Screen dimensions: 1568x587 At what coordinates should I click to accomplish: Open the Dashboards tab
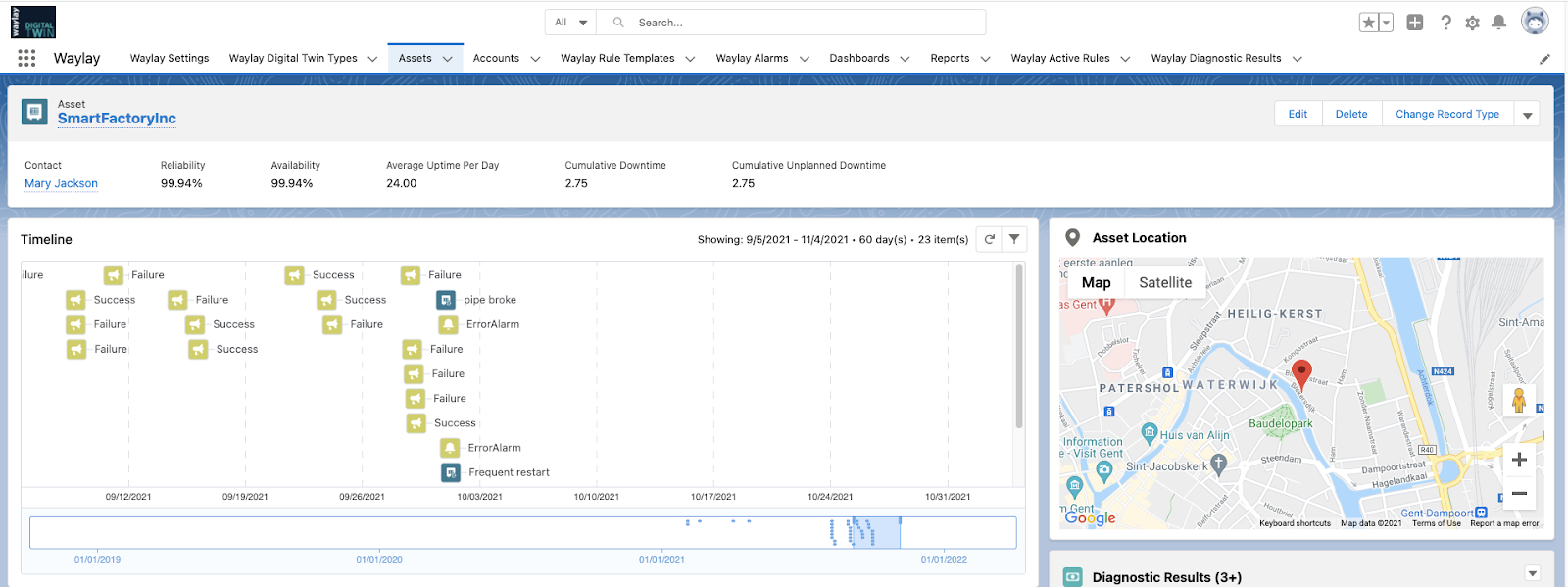click(859, 58)
